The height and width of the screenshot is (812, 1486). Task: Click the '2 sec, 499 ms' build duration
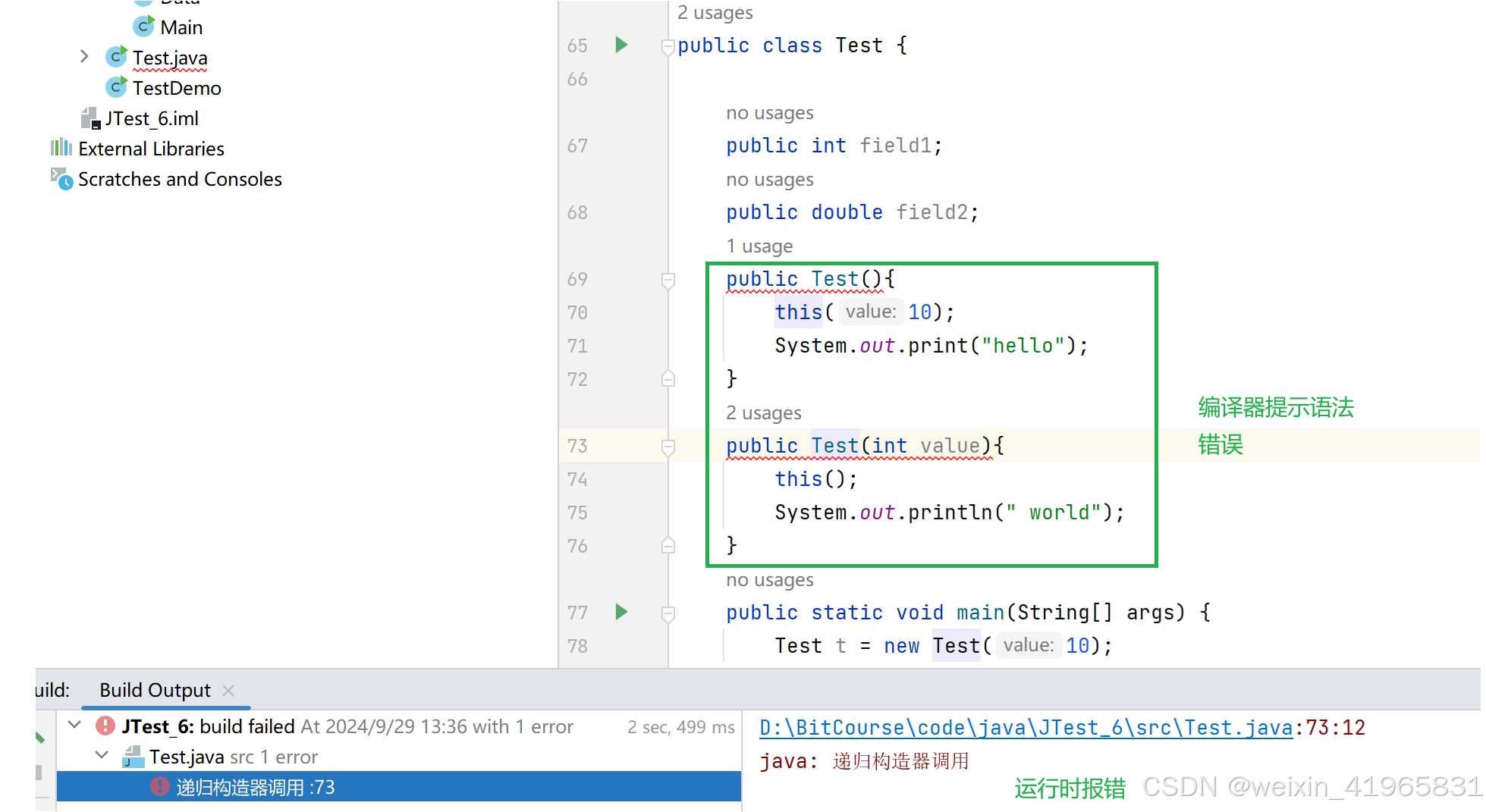[681, 727]
